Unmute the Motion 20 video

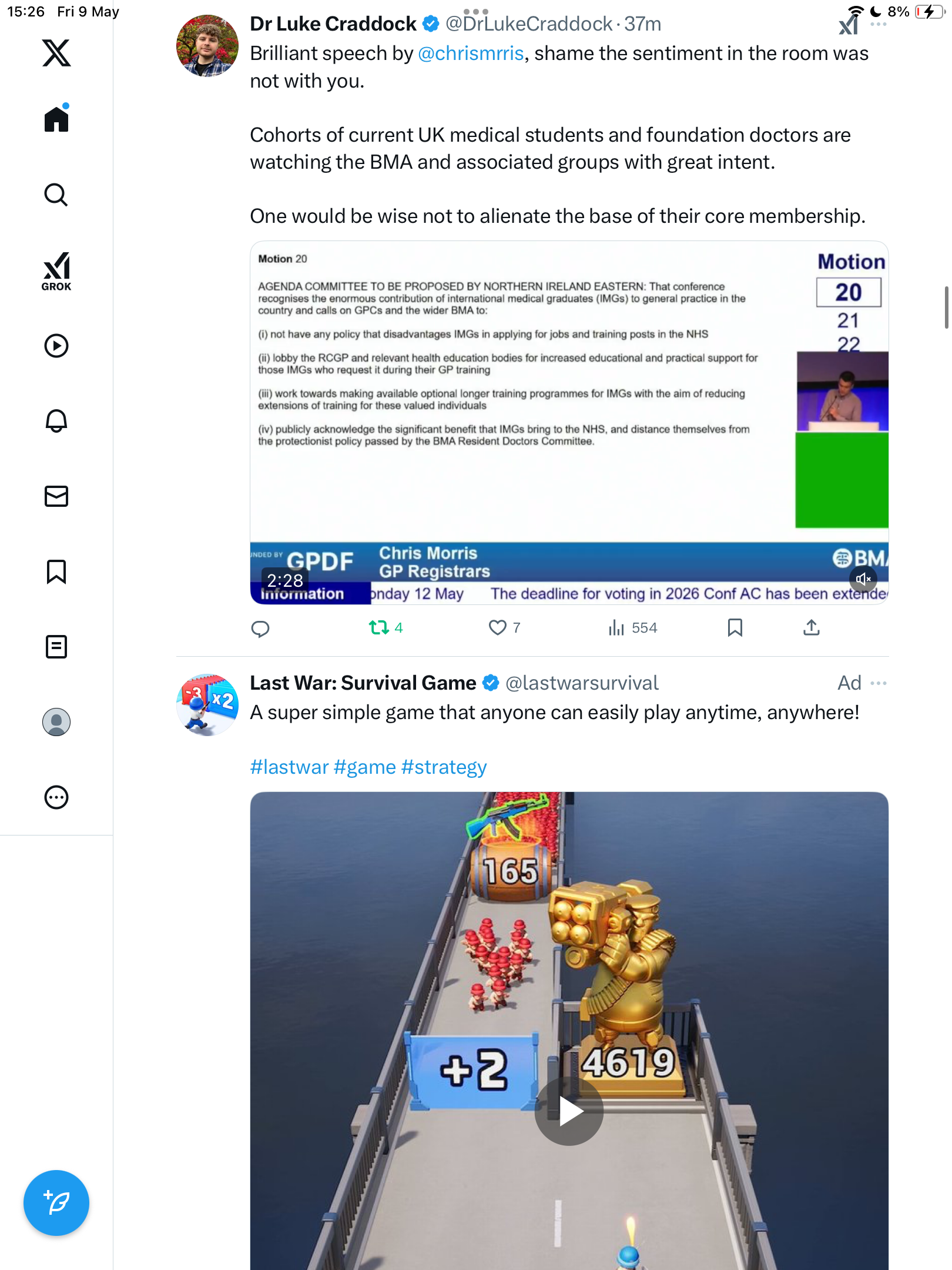pos(863,579)
